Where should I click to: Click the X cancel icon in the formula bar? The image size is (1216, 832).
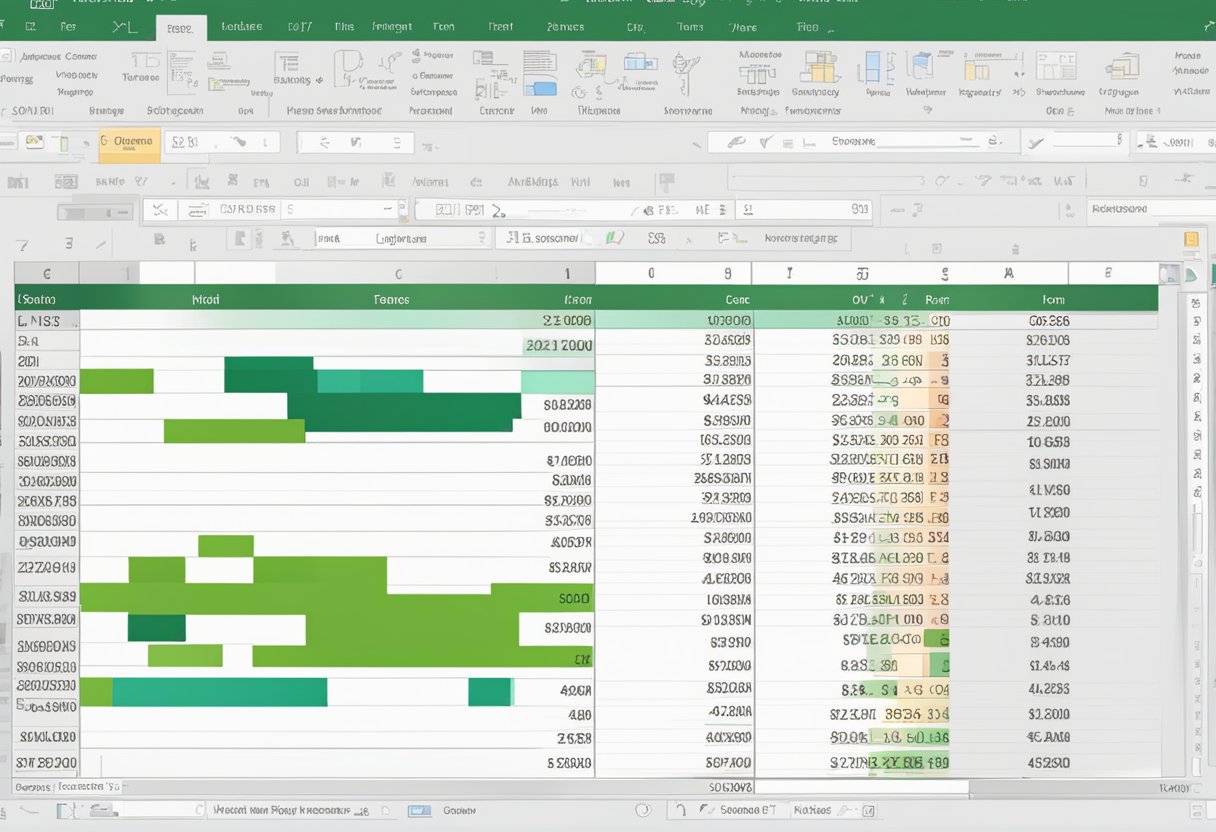(159, 210)
